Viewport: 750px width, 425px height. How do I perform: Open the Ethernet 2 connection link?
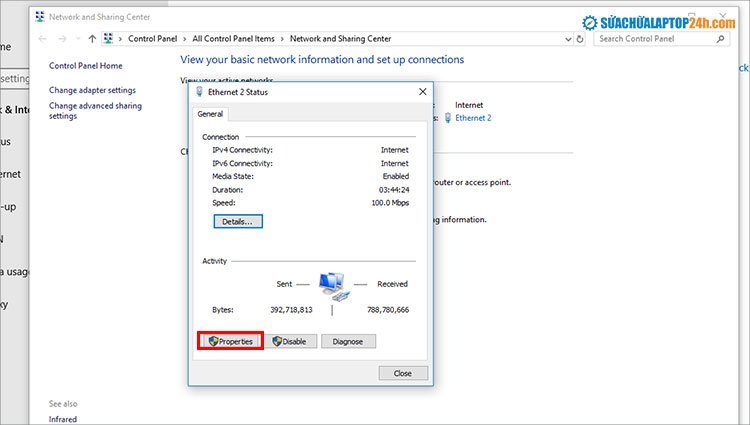473,117
